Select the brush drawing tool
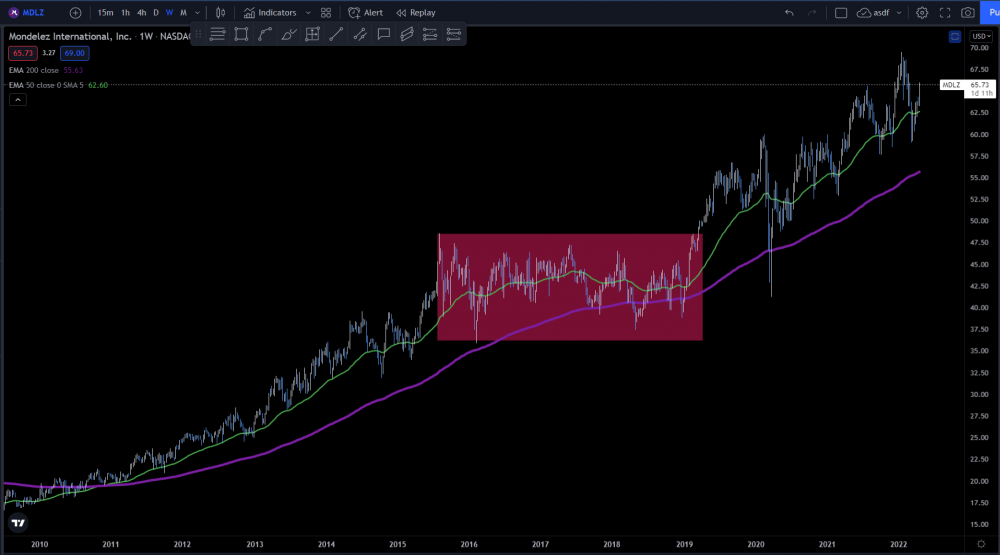Image resolution: width=1000 pixels, height=555 pixels. (x=288, y=34)
